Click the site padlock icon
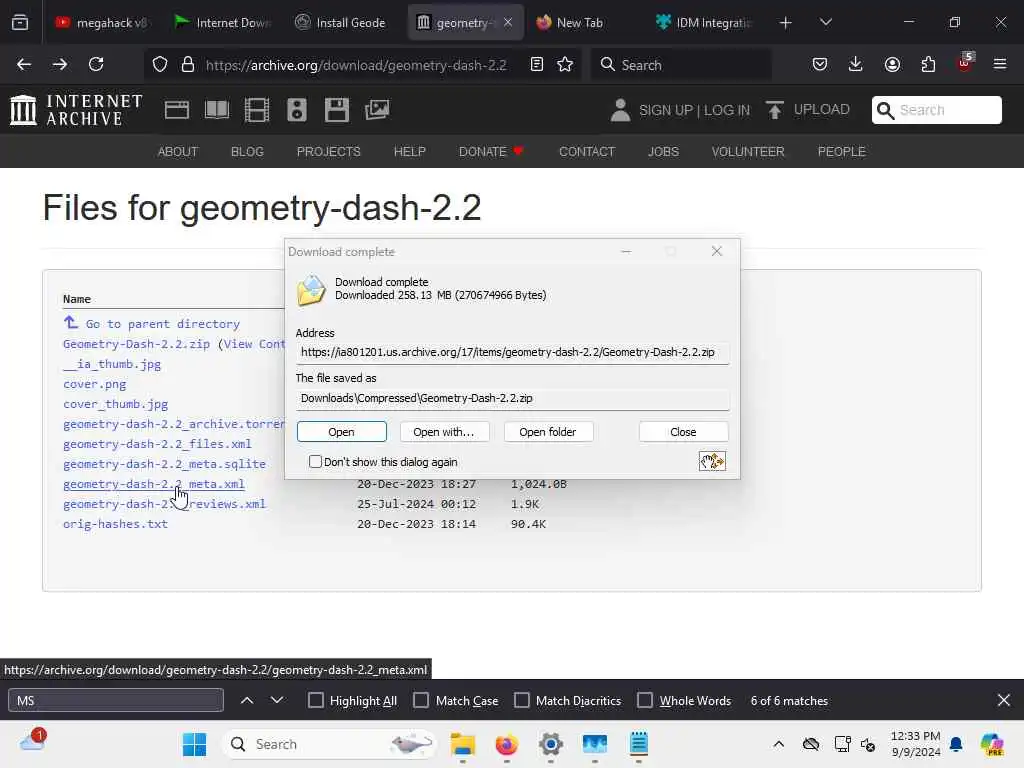The width and height of the screenshot is (1024, 768). [x=188, y=65]
